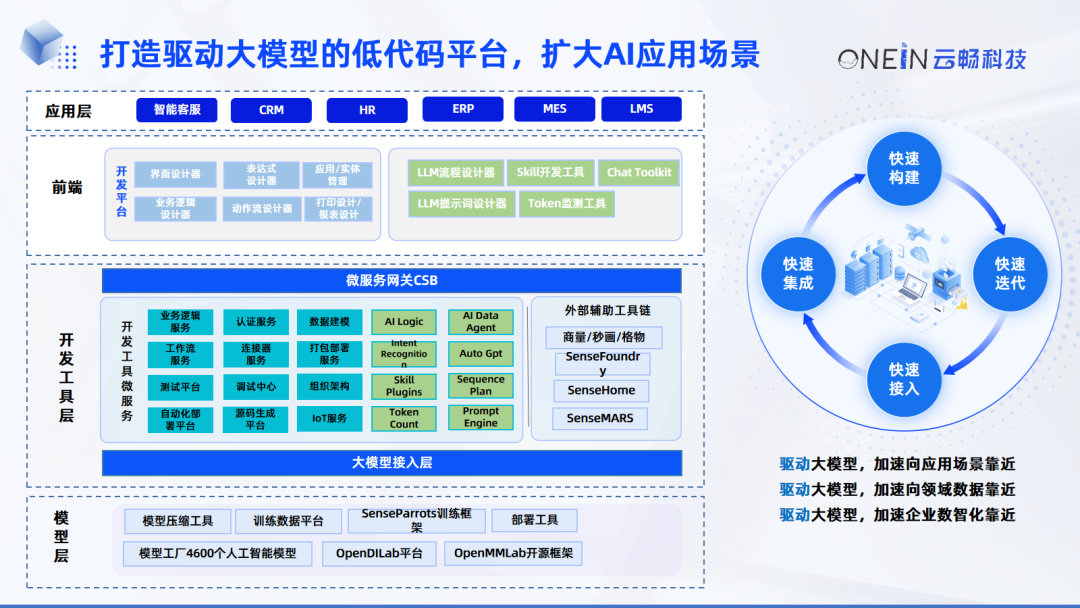Click the SenseFoundry link
Image resolution: width=1080 pixels, height=608 pixels.
[601, 362]
